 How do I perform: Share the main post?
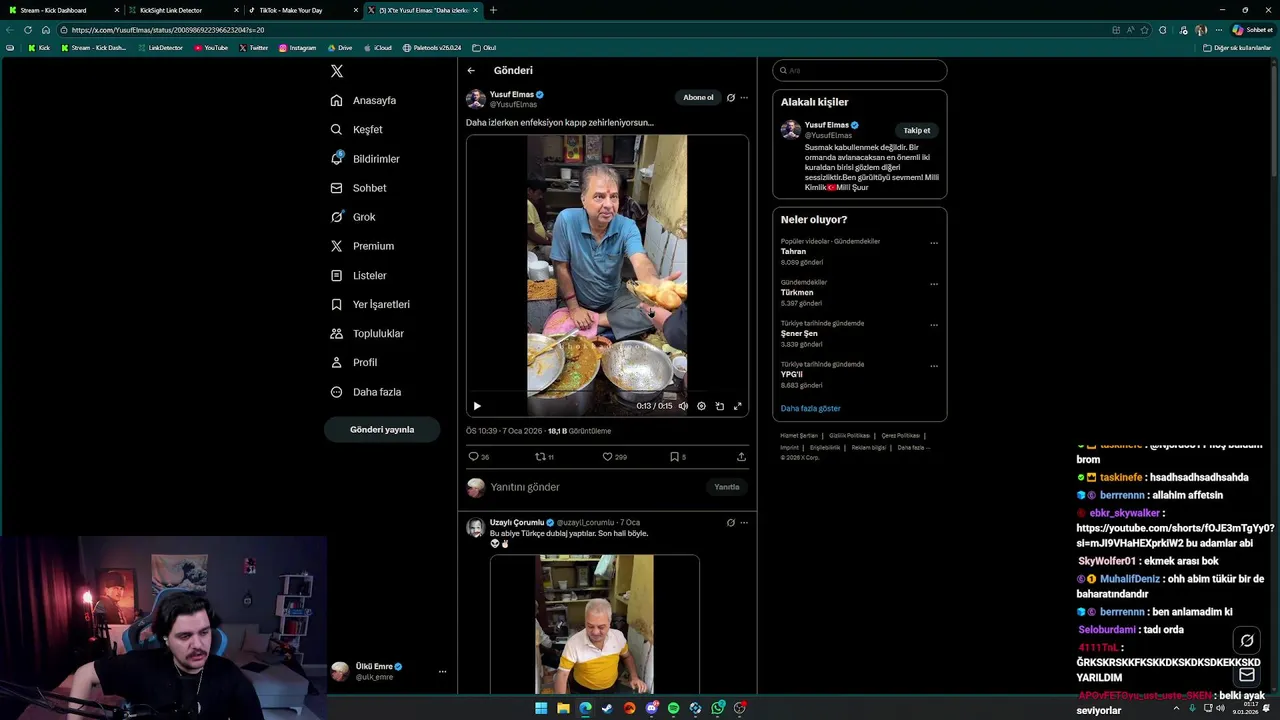tap(741, 457)
